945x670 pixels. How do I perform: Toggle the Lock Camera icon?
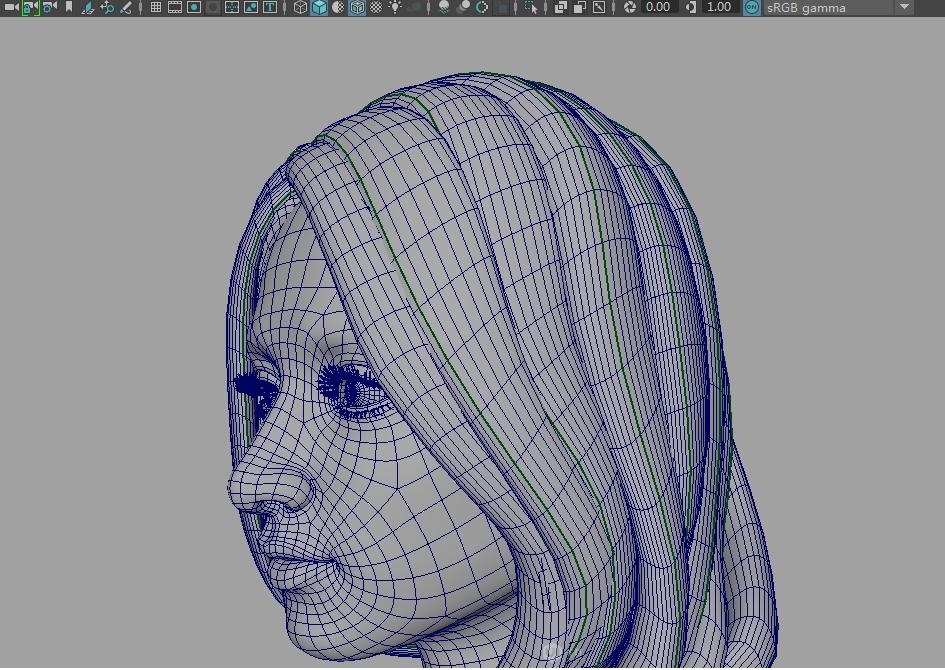[30, 7]
